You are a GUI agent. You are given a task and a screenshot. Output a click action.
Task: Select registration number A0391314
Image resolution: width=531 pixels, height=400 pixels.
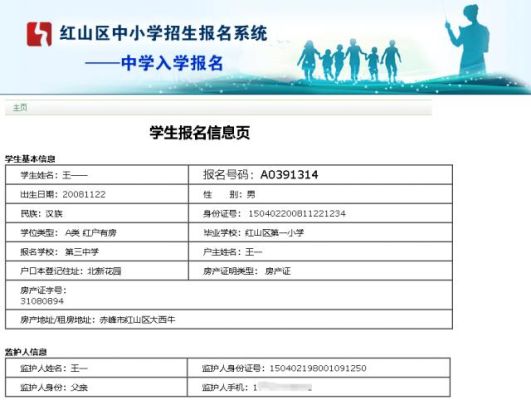coord(289,175)
